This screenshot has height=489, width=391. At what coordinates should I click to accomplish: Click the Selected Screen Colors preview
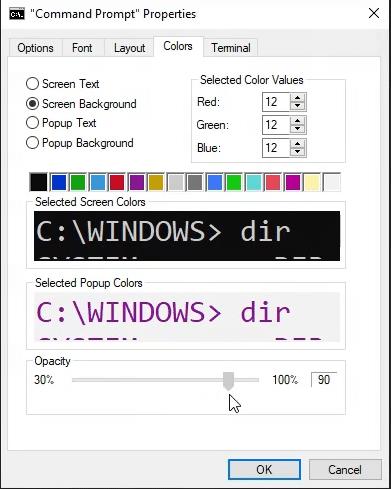pyautogui.click(x=187, y=236)
